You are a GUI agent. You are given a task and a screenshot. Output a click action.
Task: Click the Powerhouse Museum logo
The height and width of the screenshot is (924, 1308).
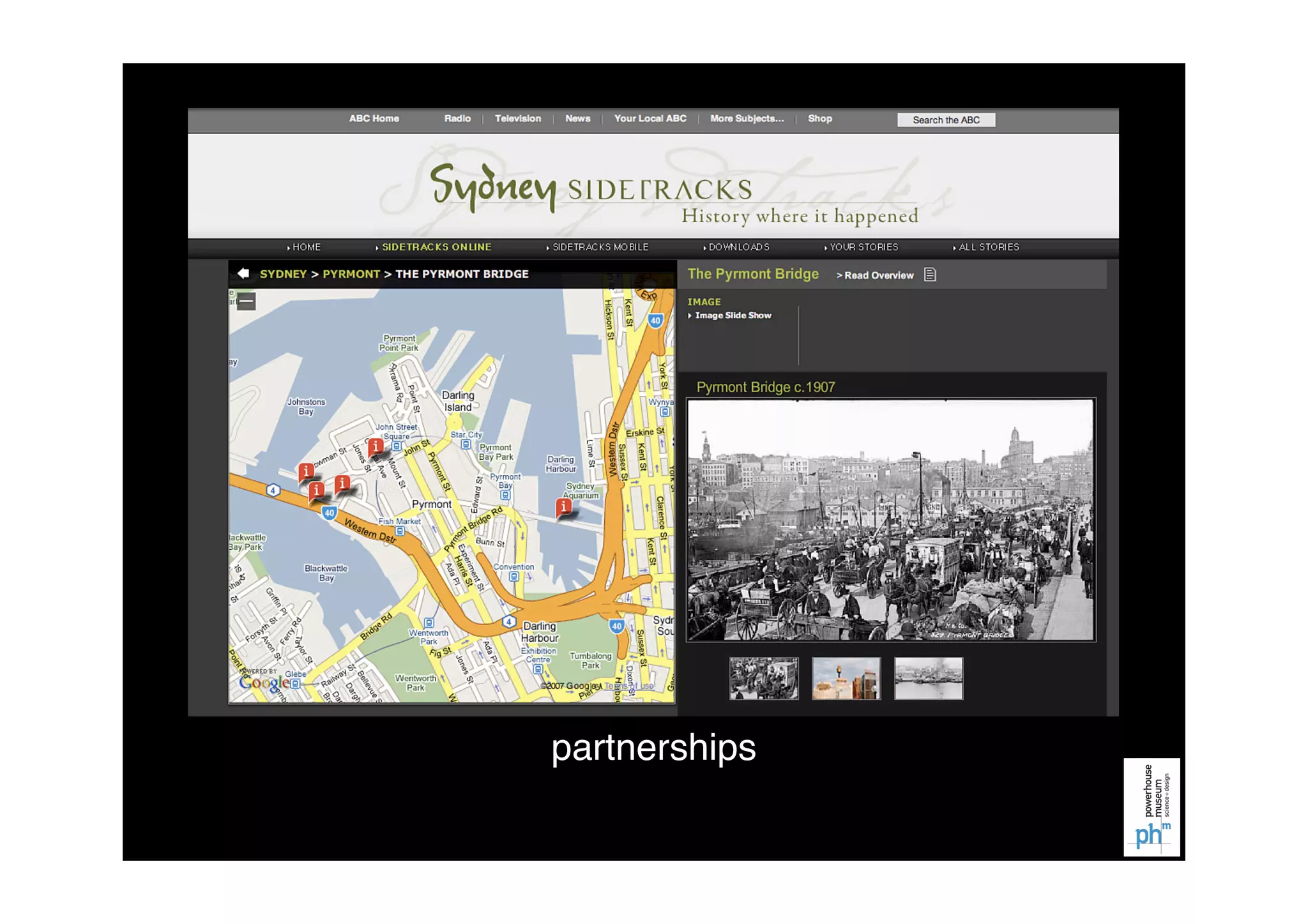click(1152, 807)
